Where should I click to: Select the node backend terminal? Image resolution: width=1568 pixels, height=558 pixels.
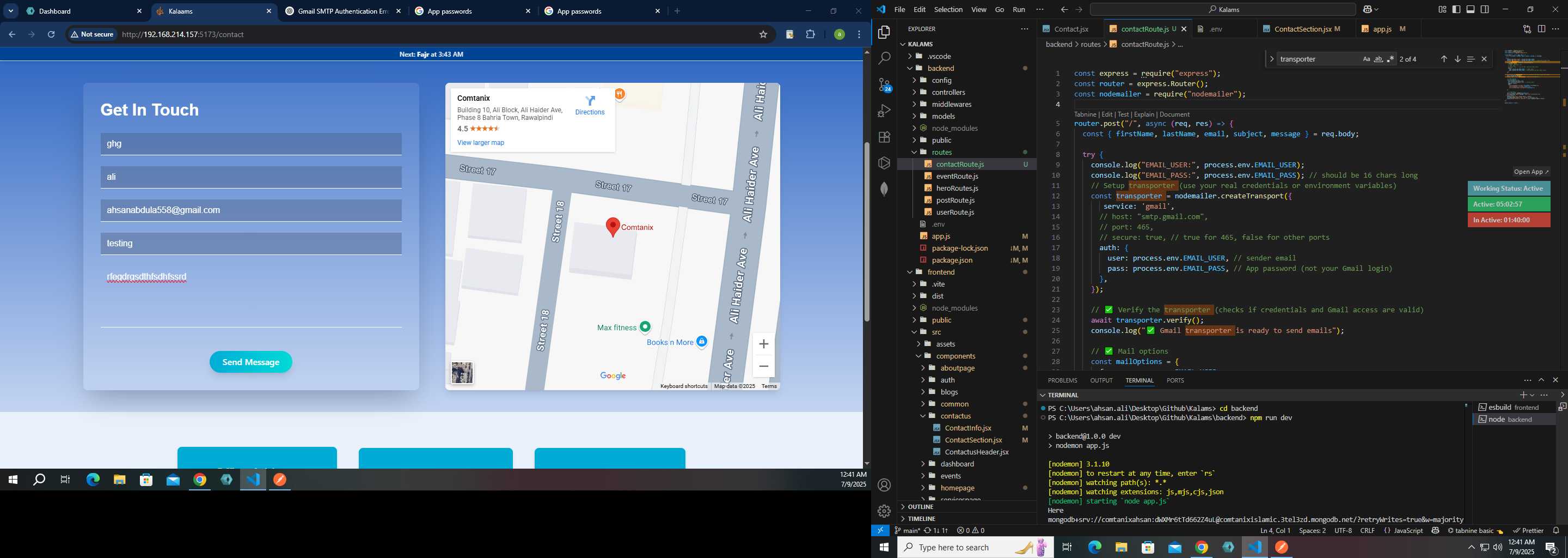click(x=1514, y=419)
